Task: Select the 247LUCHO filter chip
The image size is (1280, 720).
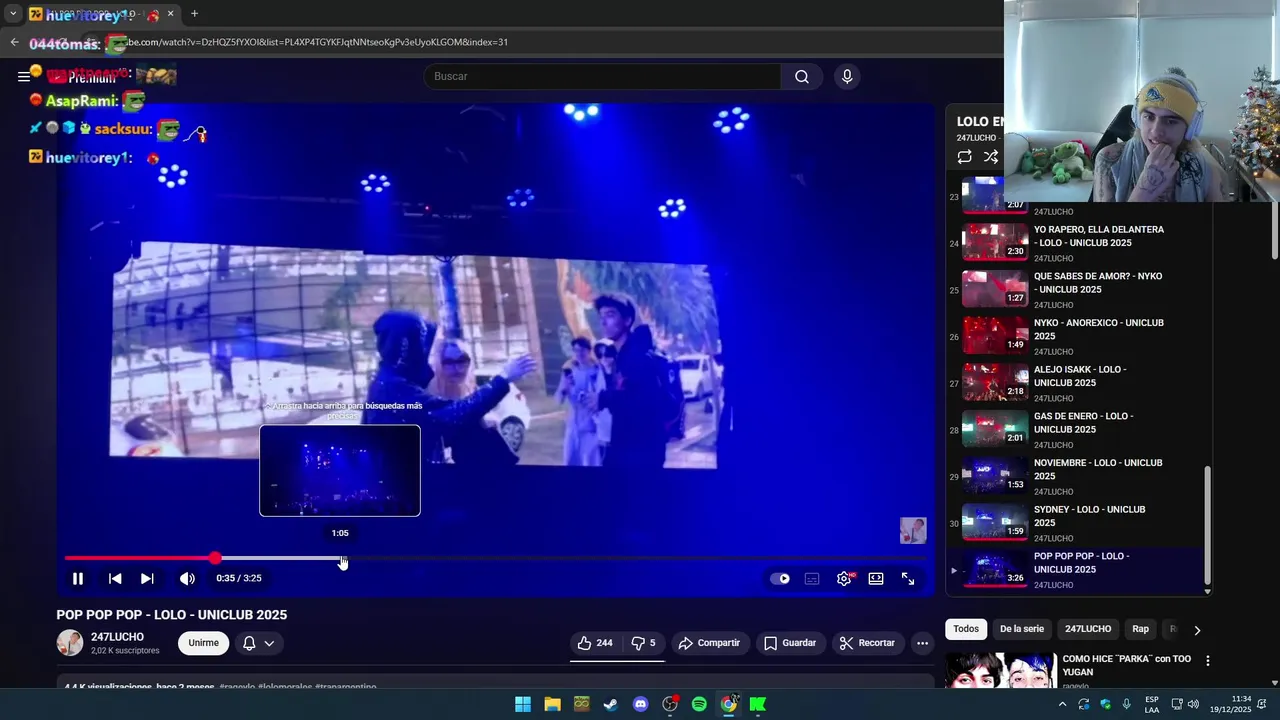Action: (x=1088, y=629)
